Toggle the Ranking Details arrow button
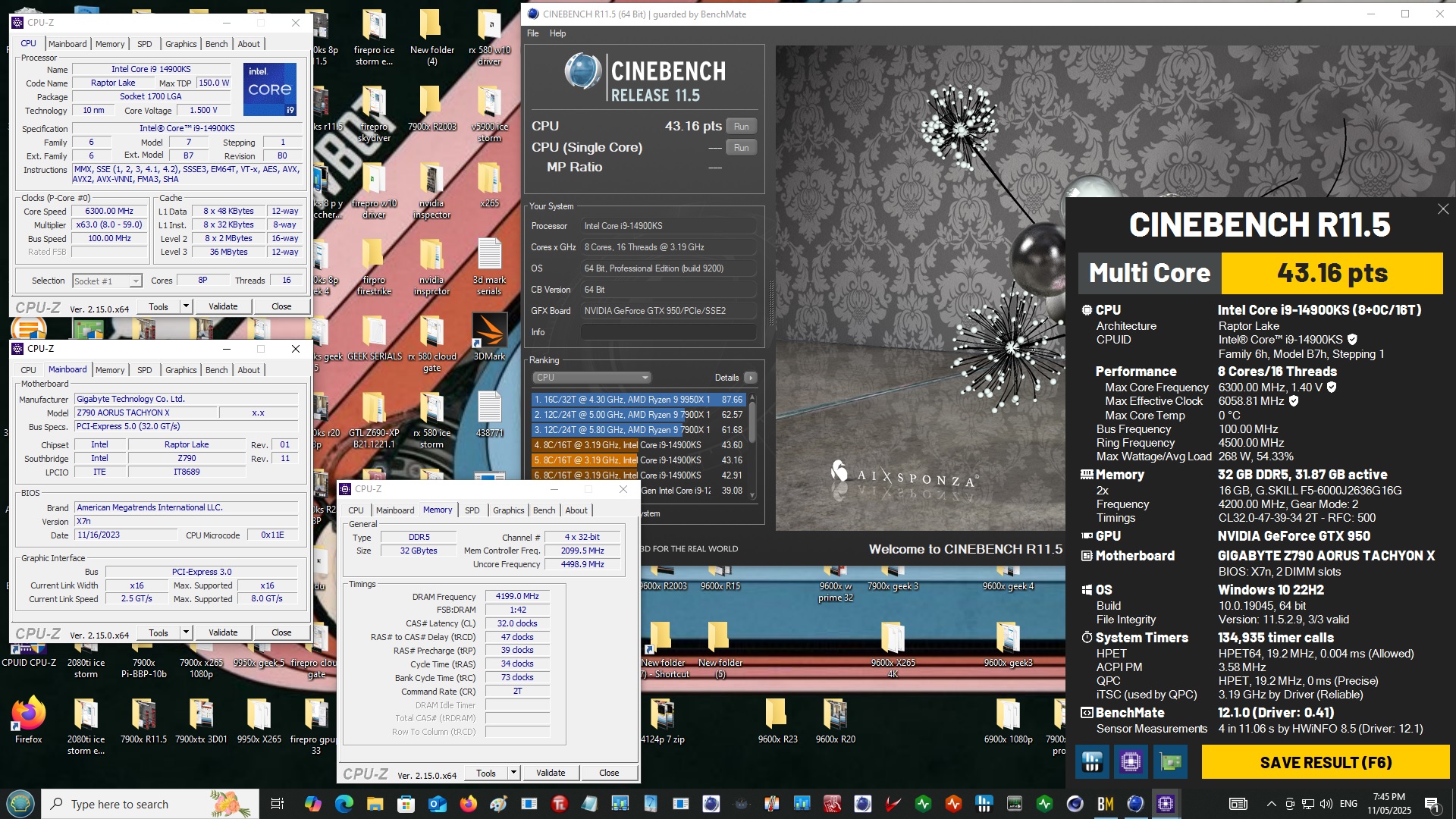 click(x=750, y=378)
